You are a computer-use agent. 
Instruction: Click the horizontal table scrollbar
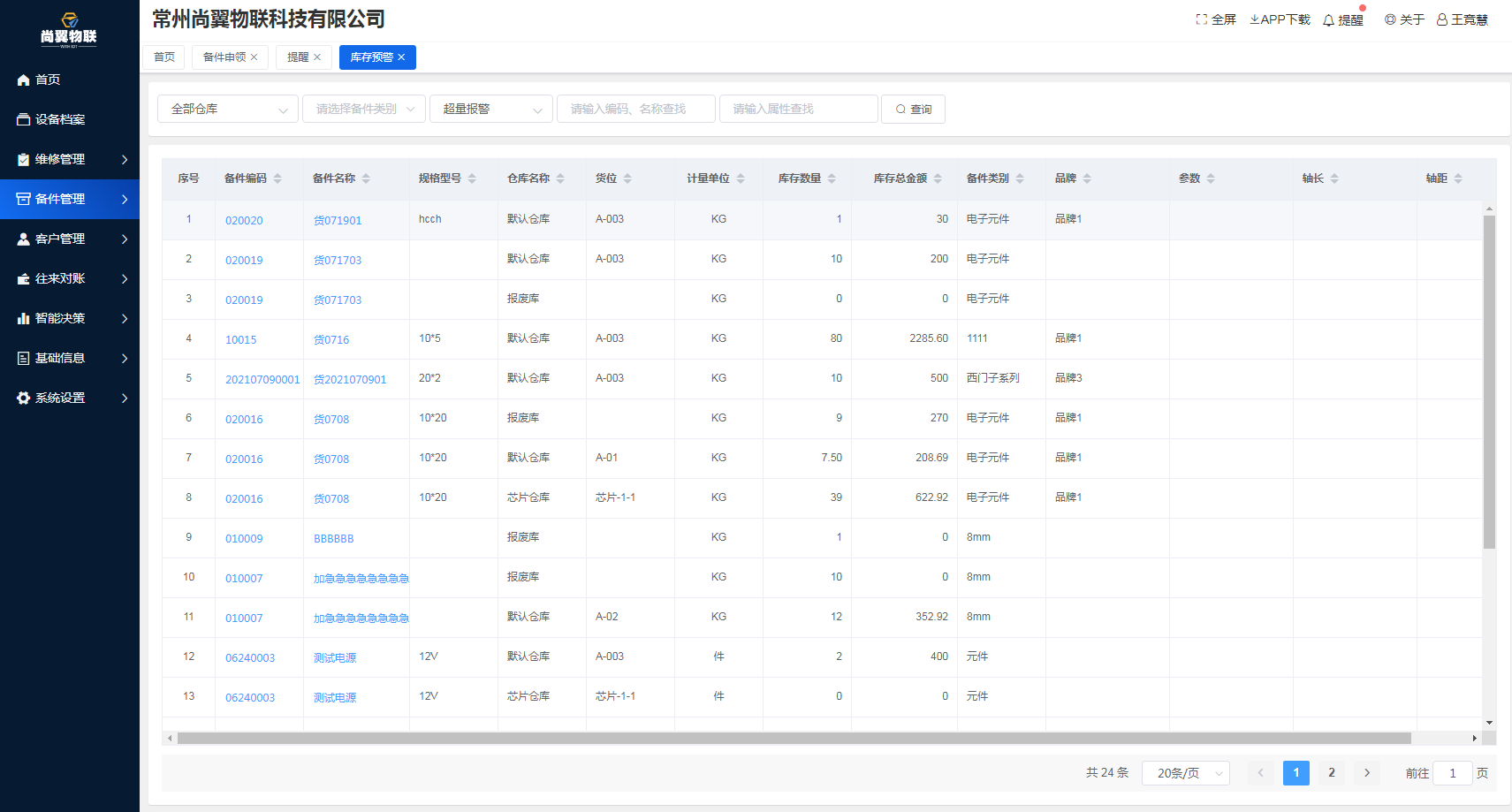794,739
